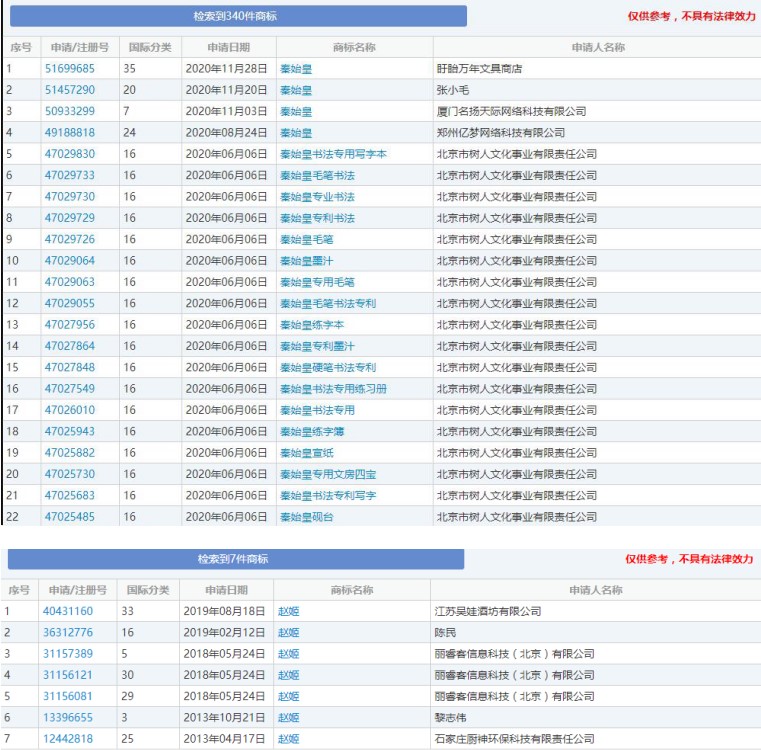Open application number 47025943
The width and height of the screenshot is (761, 750).
pyautogui.click(x=69, y=432)
